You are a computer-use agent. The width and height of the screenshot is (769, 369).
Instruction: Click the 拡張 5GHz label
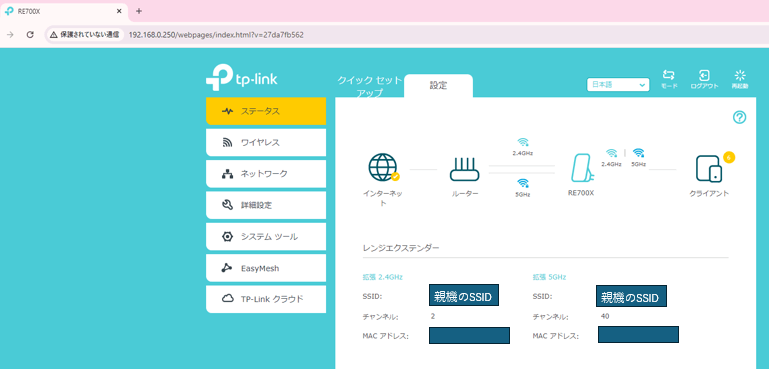click(x=549, y=277)
